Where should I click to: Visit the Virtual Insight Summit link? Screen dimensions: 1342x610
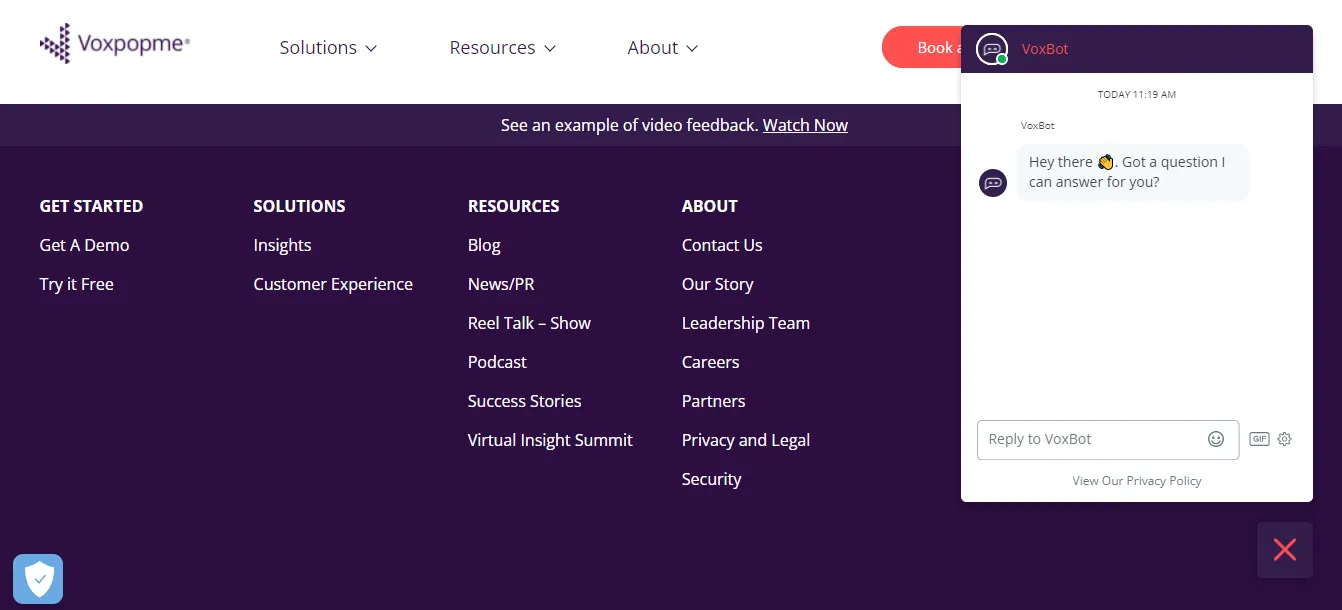click(550, 440)
